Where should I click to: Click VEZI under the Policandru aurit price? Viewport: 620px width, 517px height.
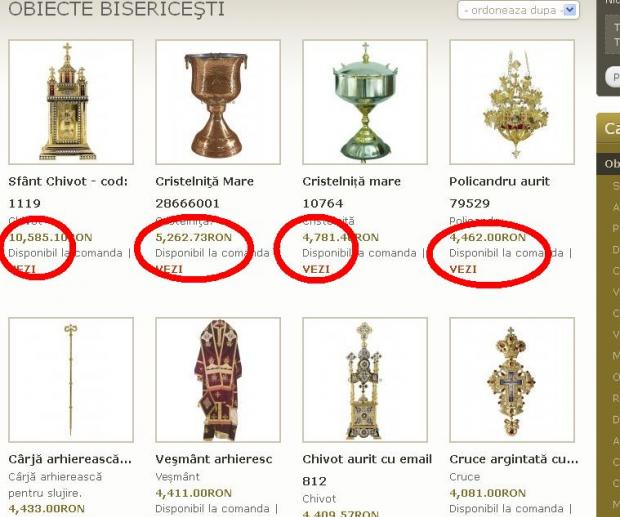click(463, 269)
